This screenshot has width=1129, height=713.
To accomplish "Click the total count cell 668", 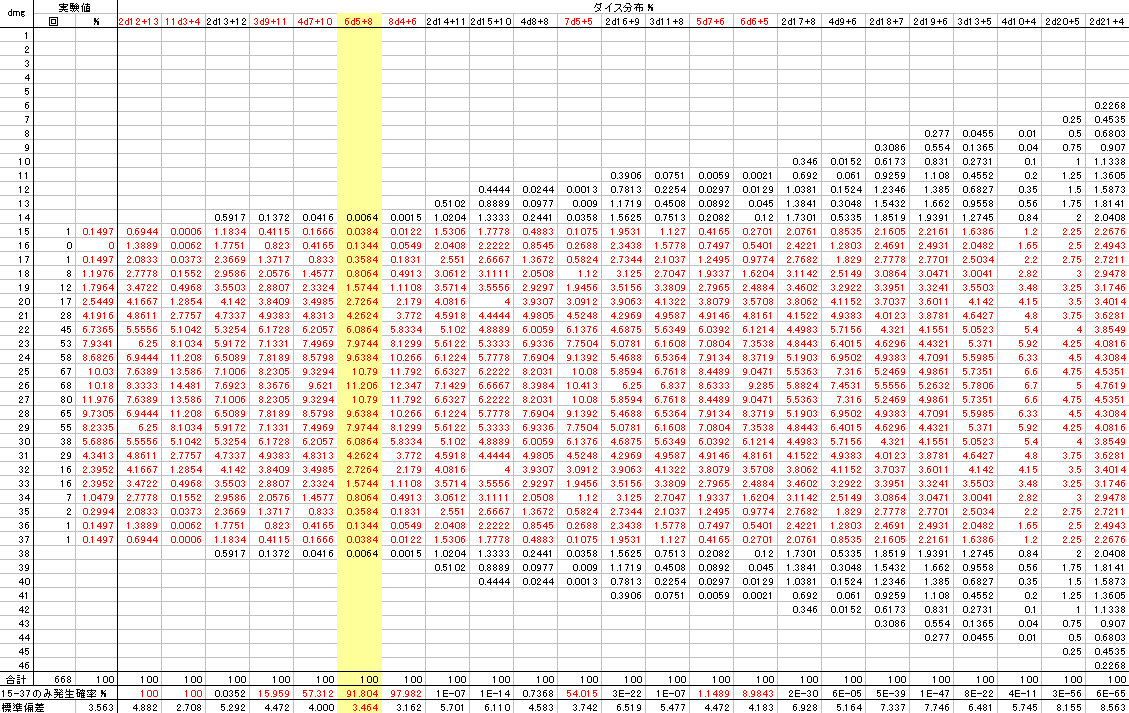I will coord(53,679).
